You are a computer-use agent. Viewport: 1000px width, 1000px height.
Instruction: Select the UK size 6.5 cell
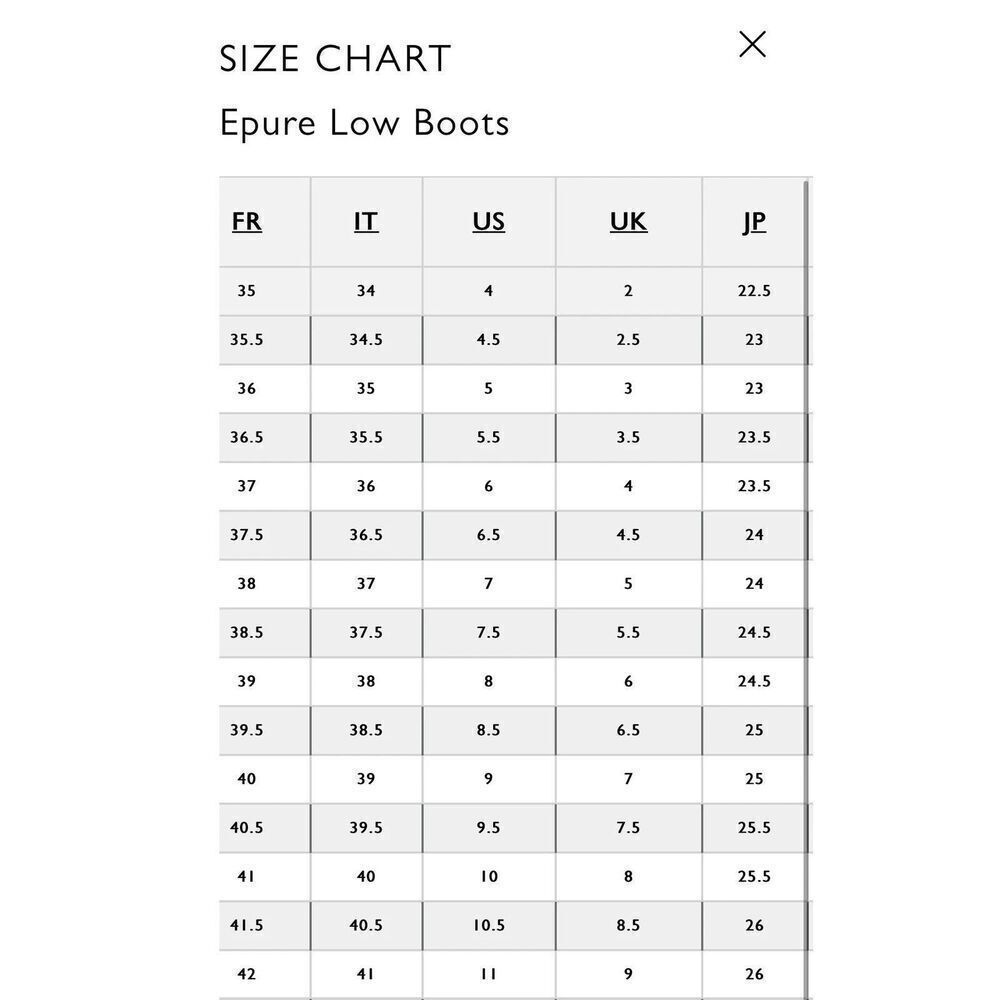coord(628,730)
